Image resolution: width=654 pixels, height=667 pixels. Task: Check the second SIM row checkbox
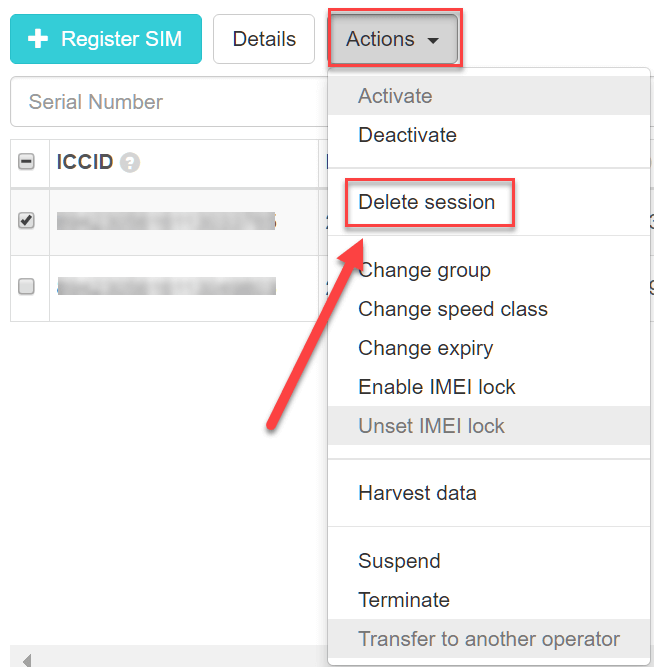click(27, 286)
